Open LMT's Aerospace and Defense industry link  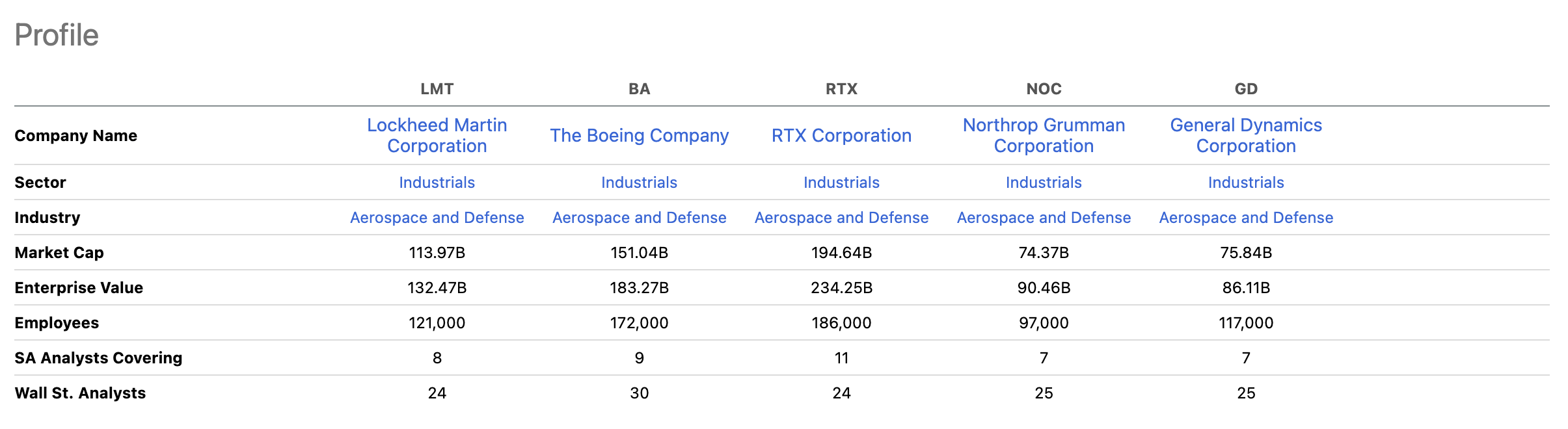pyautogui.click(x=437, y=218)
